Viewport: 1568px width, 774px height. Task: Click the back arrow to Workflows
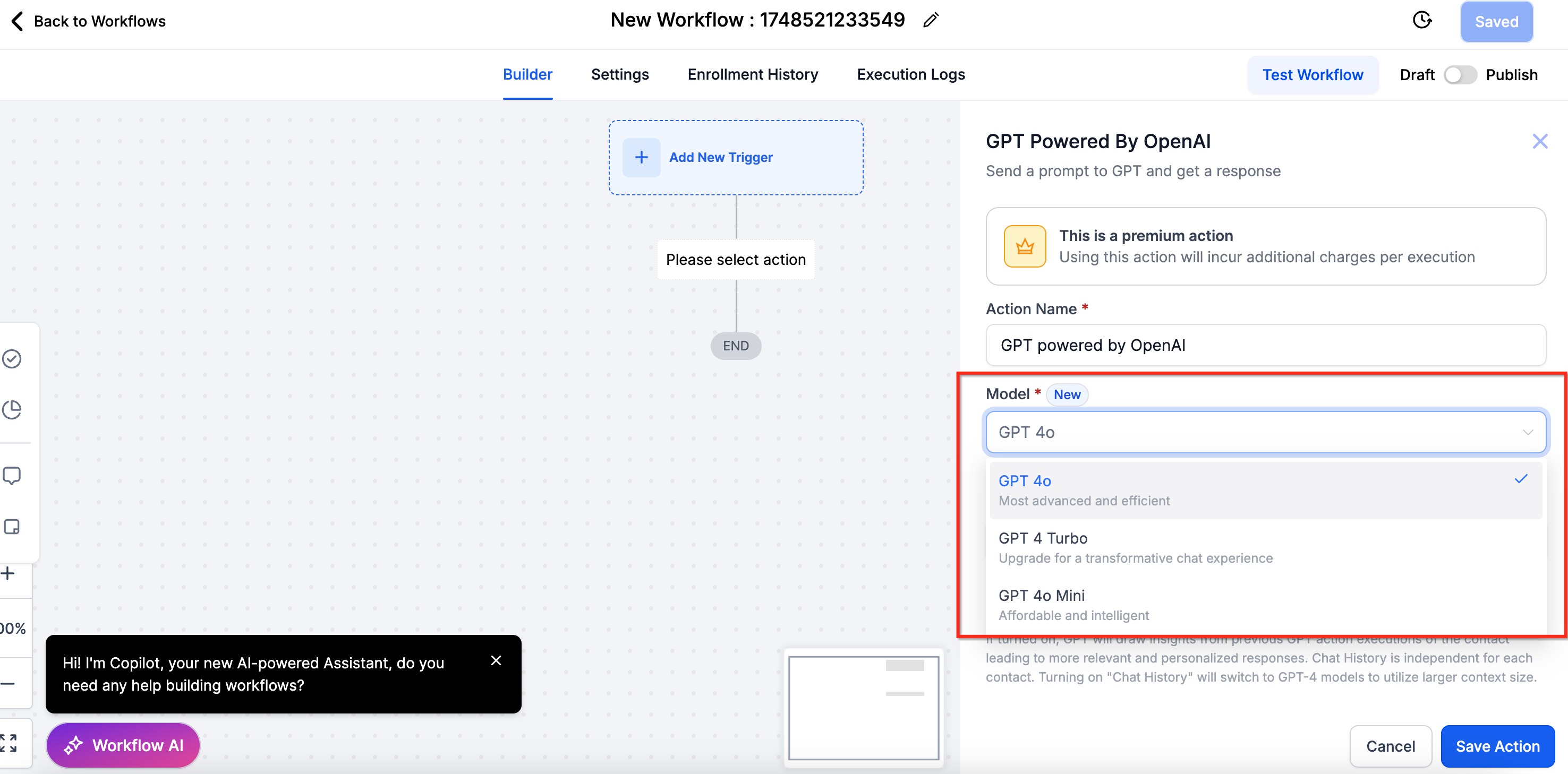18,21
